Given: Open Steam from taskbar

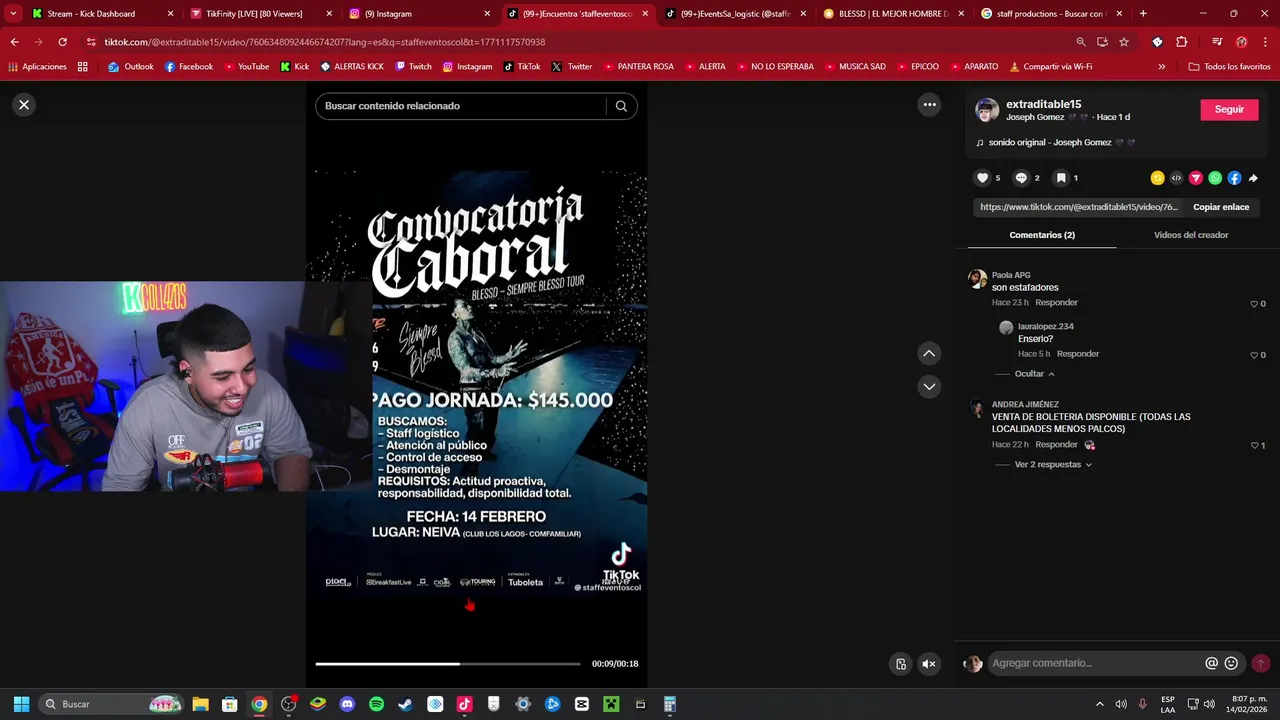Looking at the screenshot, I should click(405, 704).
